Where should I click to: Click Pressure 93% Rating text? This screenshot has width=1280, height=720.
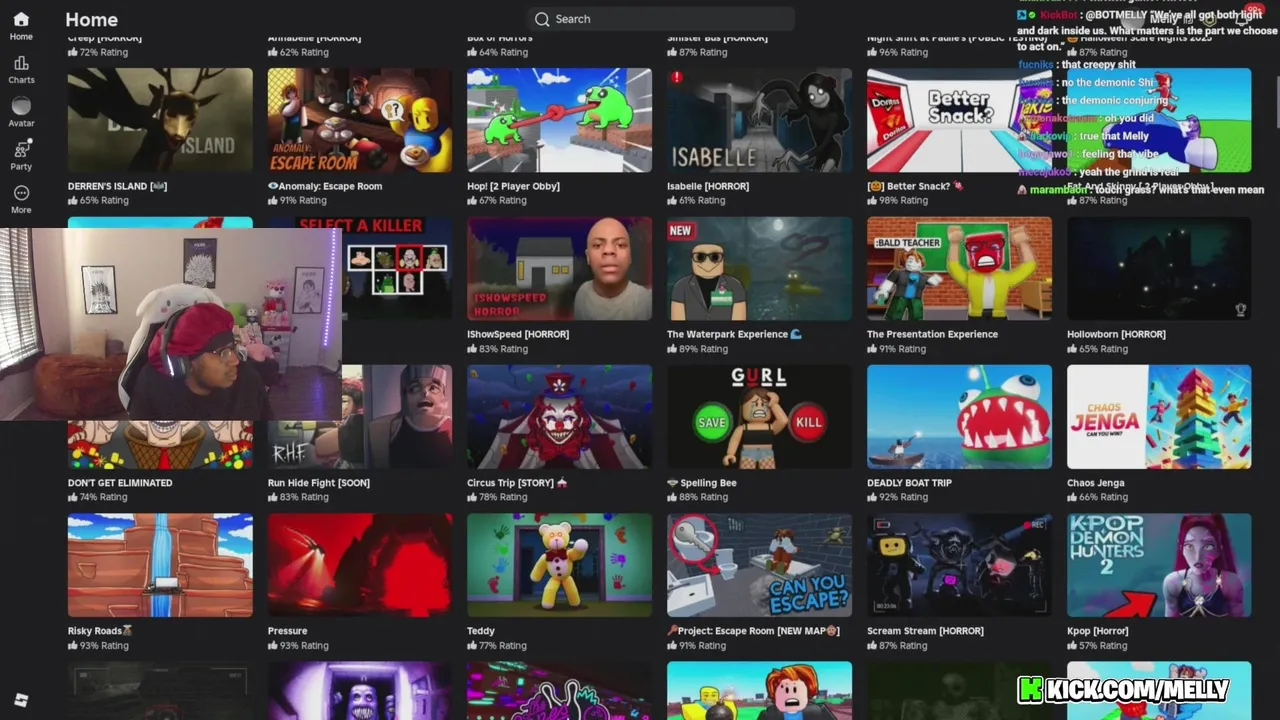298,646
